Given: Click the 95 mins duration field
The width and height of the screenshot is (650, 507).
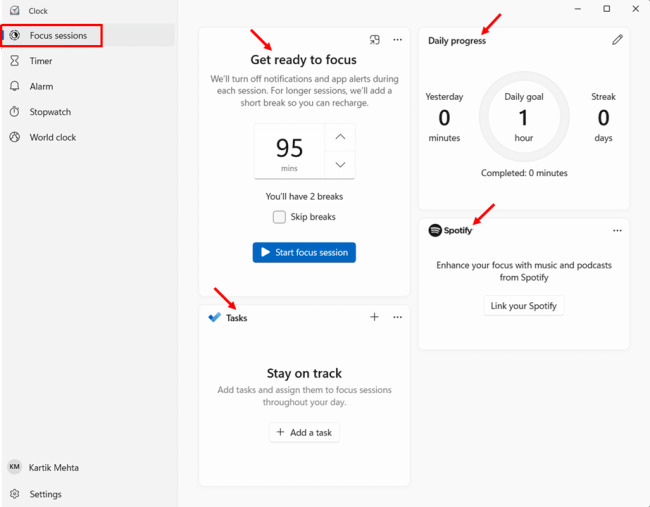Looking at the screenshot, I should [289, 151].
